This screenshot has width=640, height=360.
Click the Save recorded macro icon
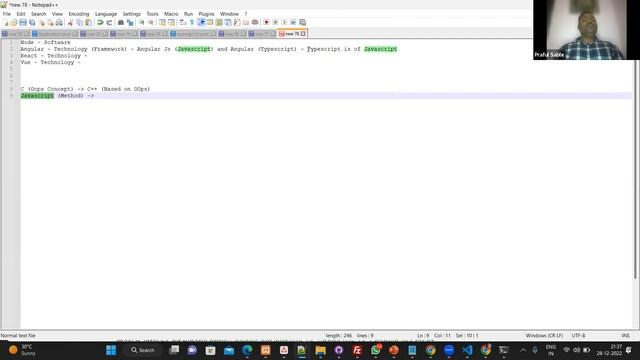pos(302,22)
